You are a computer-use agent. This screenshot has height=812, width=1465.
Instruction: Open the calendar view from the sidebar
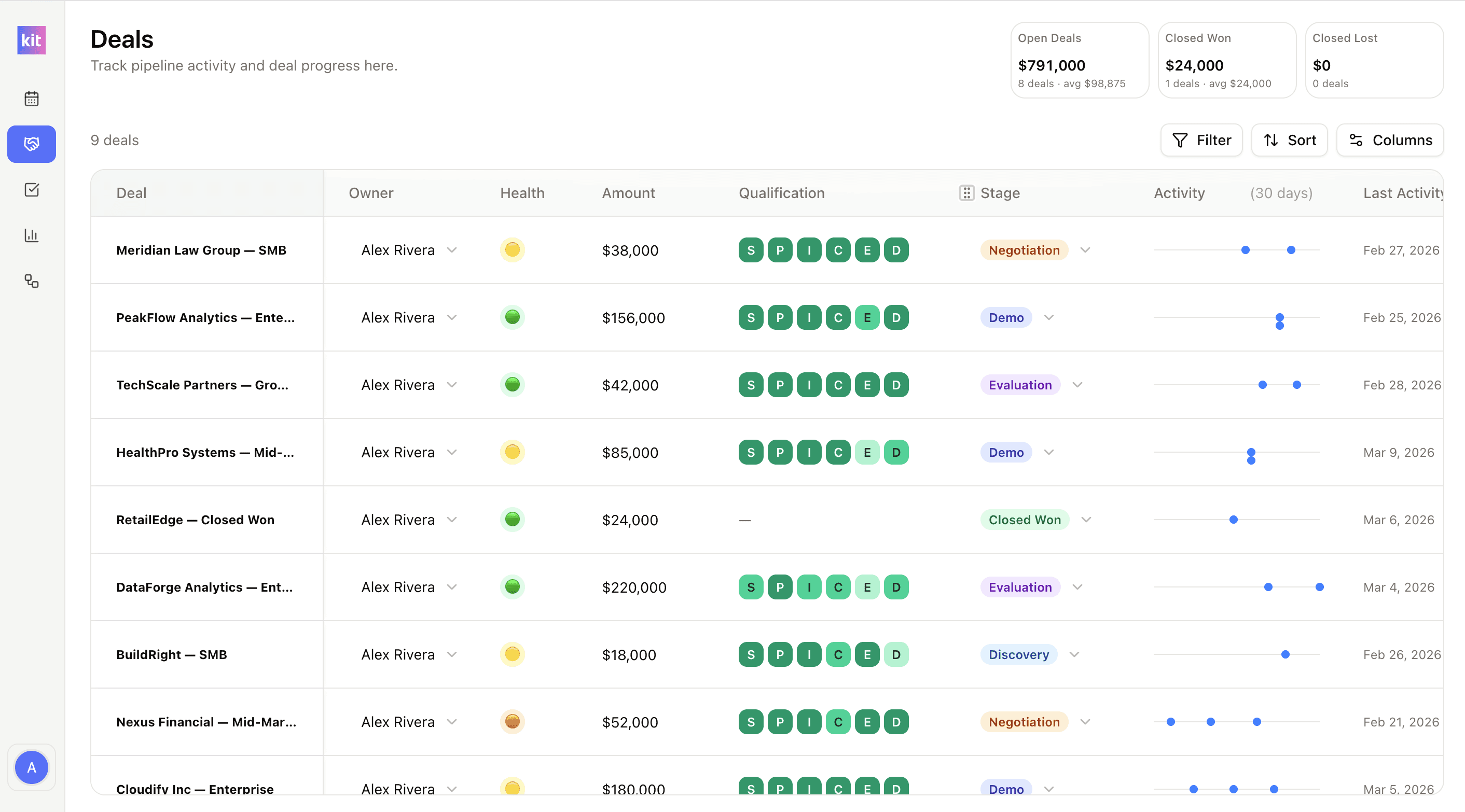click(31, 98)
